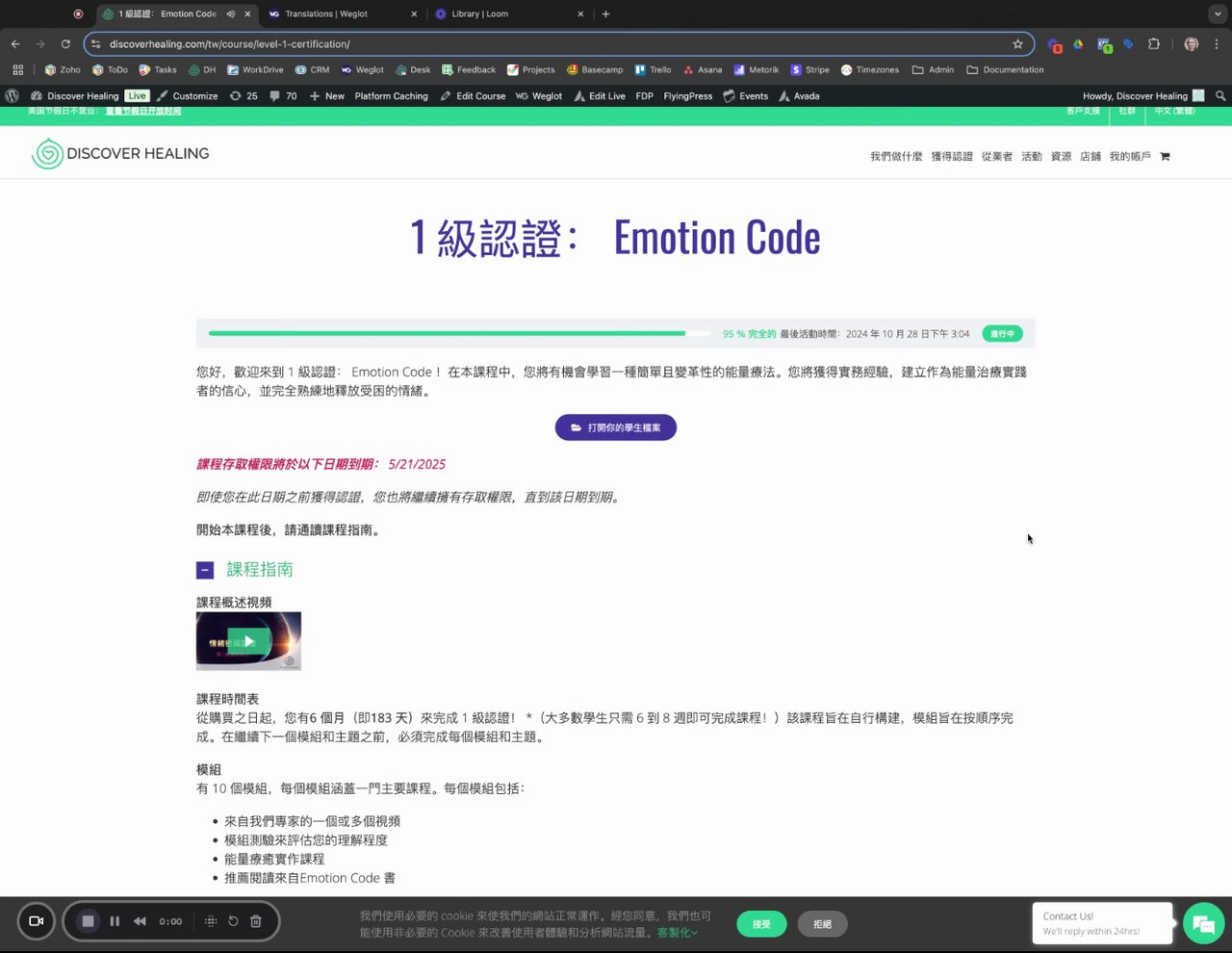Toggle the Loom camera icon
Screen dimensions: 1232x953
[x=36, y=921]
